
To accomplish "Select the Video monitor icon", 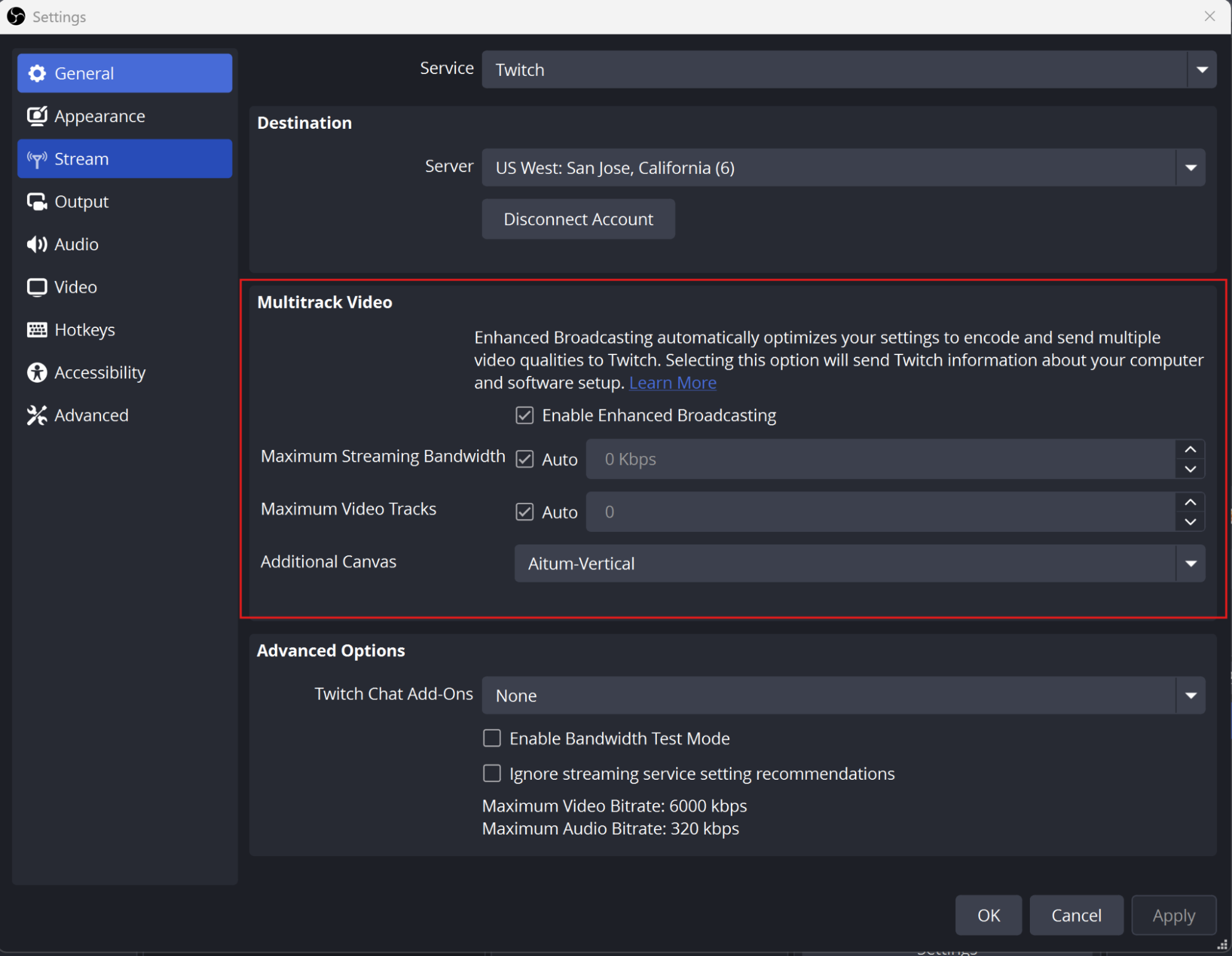I will (x=37, y=287).
